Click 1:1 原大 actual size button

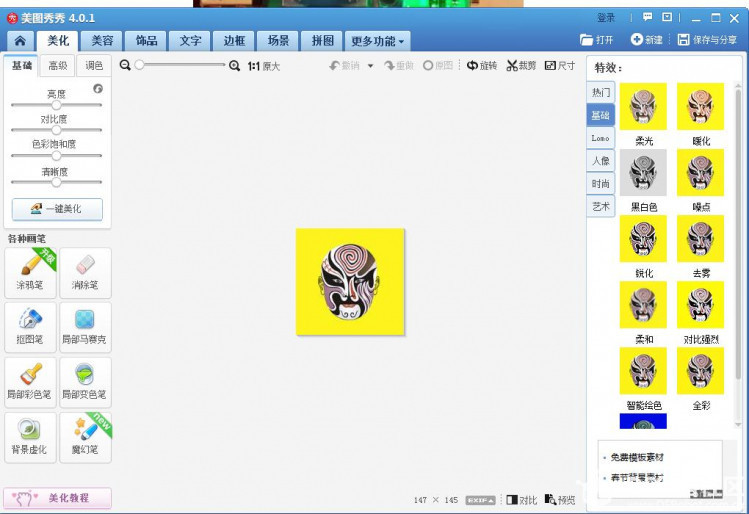pyautogui.click(x=264, y=66)
